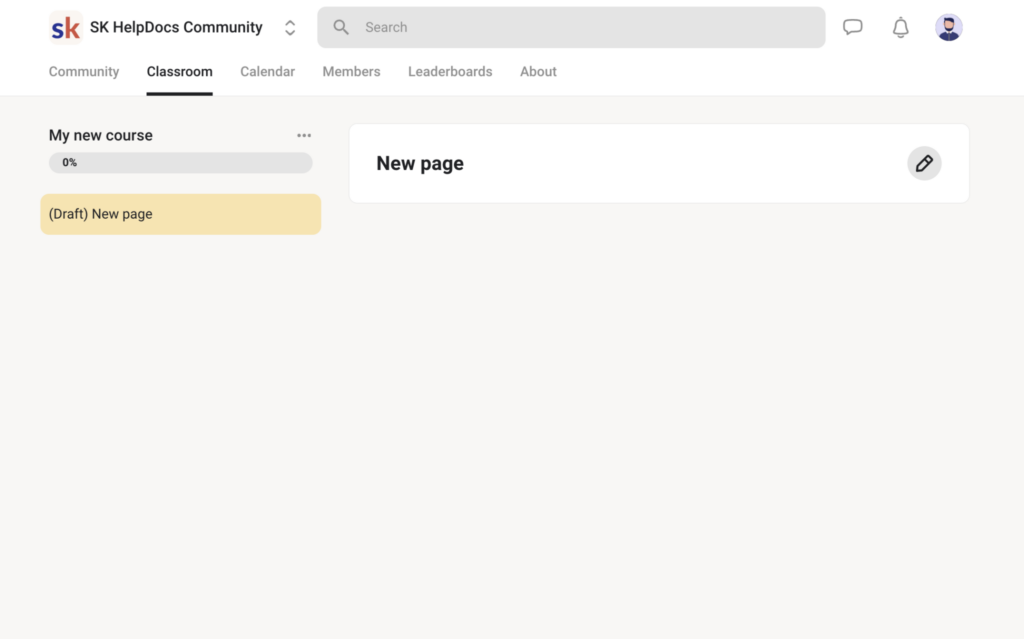1024x639 pixels.
Task: Click the magnifying glass search icon
Action: click(341, 28)
